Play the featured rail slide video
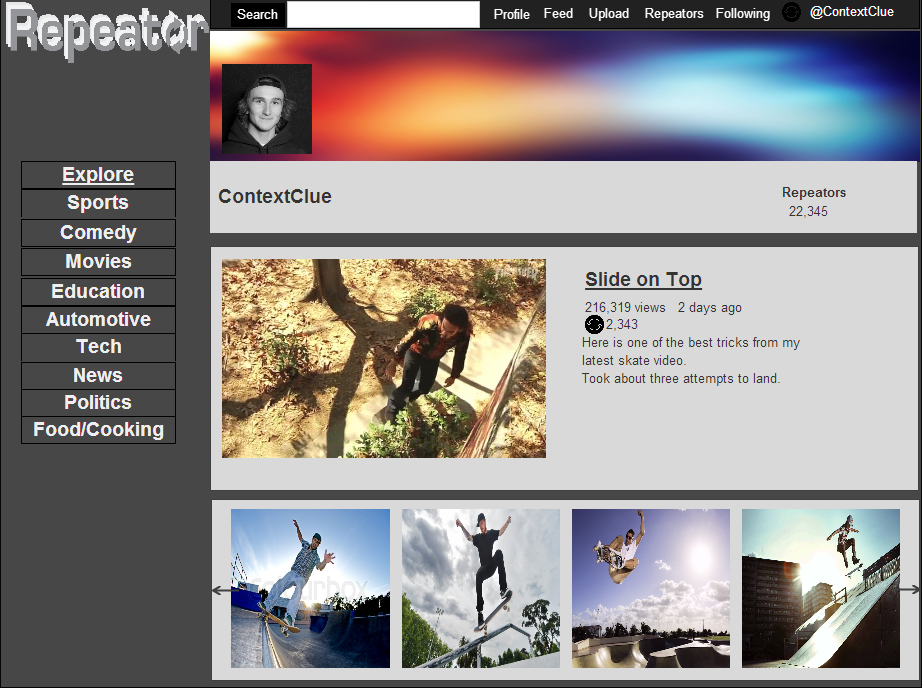The height and width of the screenshot is (691, 924). (384, 358)
